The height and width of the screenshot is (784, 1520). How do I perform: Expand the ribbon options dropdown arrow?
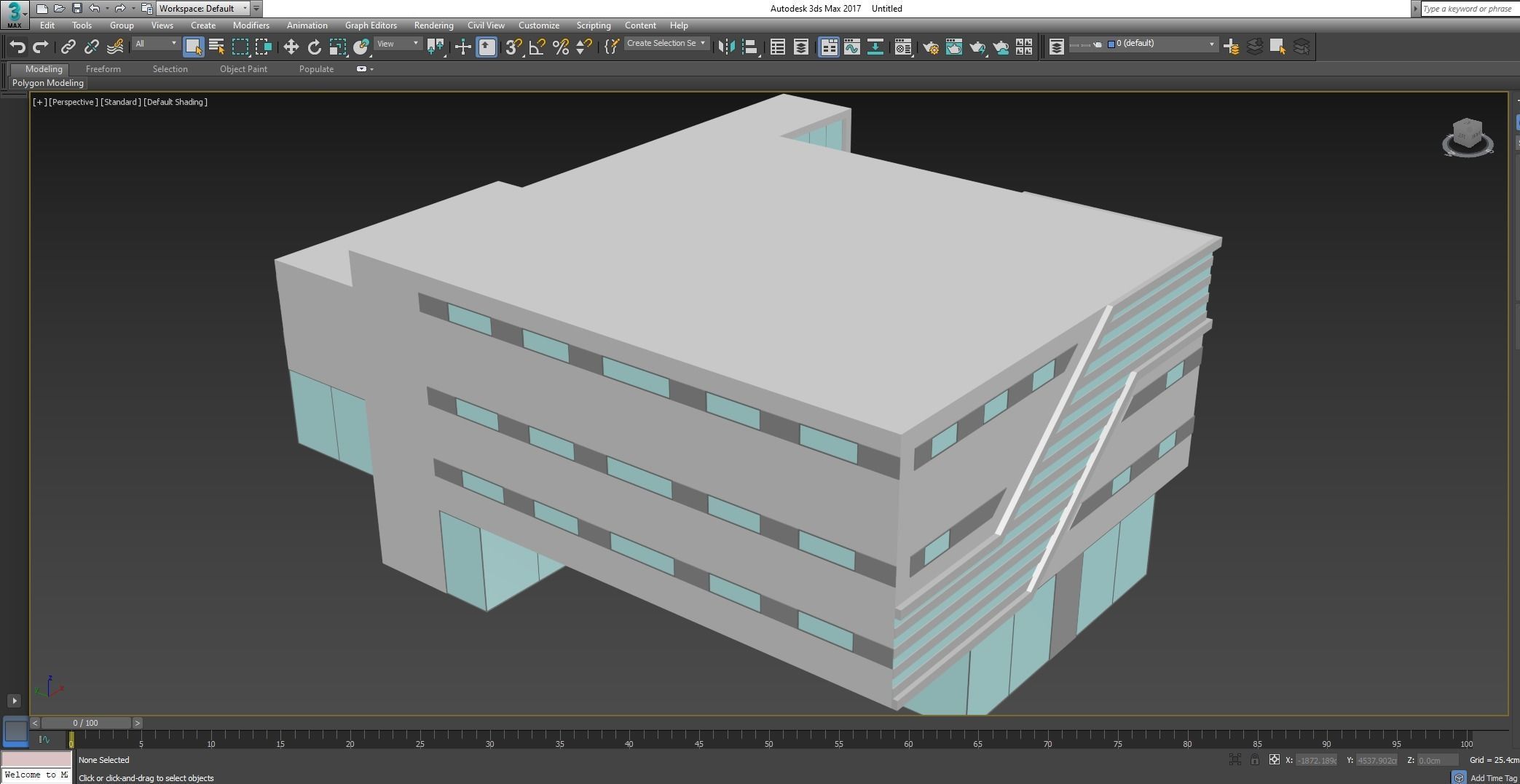[x=372, y=69]
